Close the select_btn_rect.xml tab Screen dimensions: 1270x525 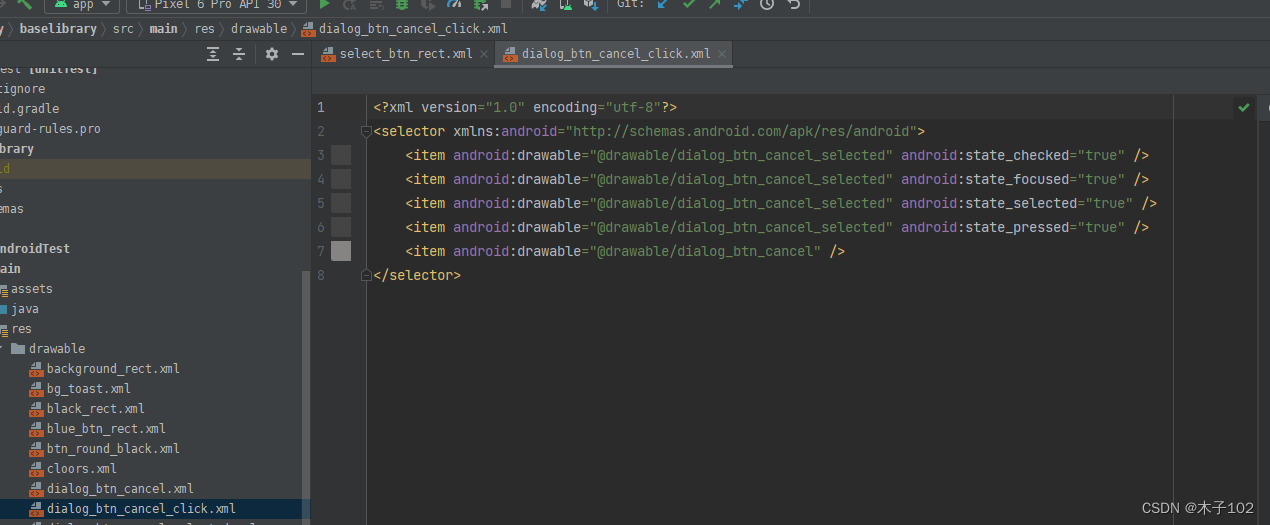coord(484,54)
